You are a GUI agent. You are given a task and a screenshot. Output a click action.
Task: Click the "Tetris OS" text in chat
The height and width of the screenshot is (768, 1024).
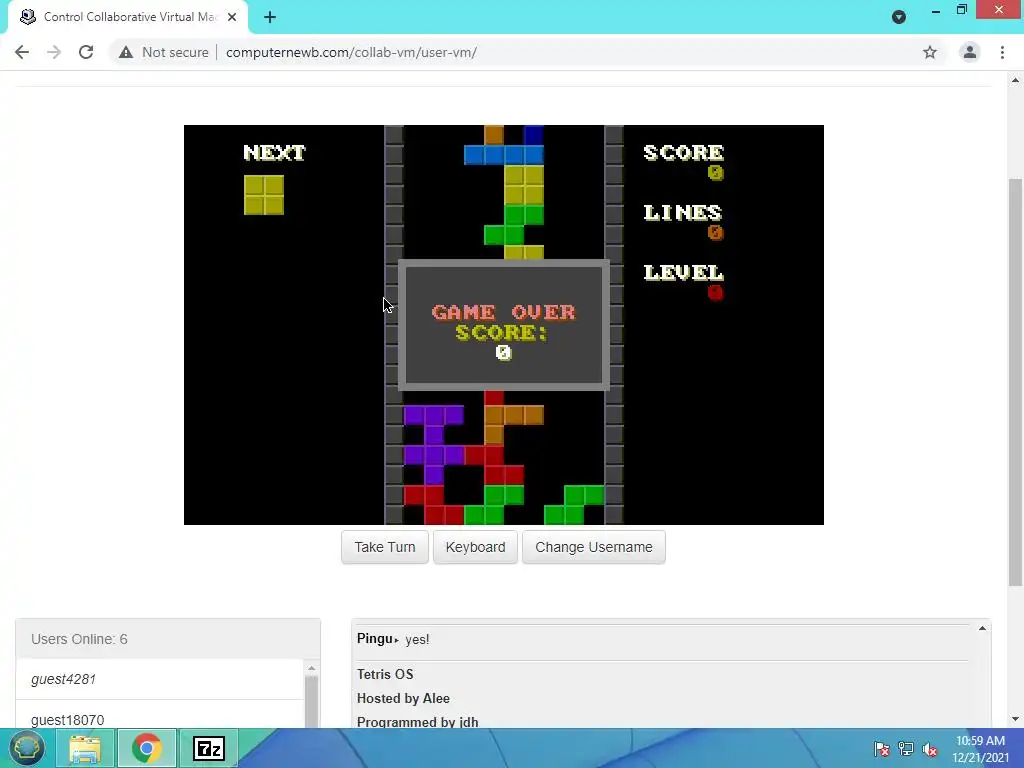[385, 674]
